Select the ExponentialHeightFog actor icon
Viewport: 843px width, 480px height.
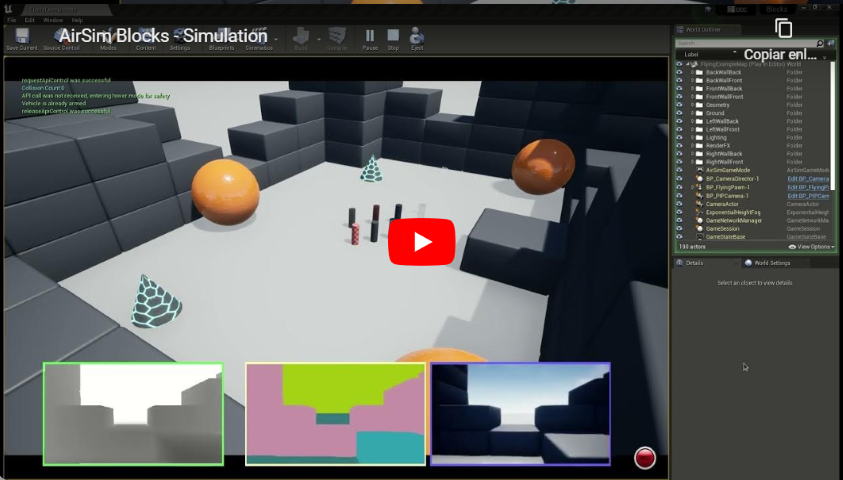pos(699,212)
